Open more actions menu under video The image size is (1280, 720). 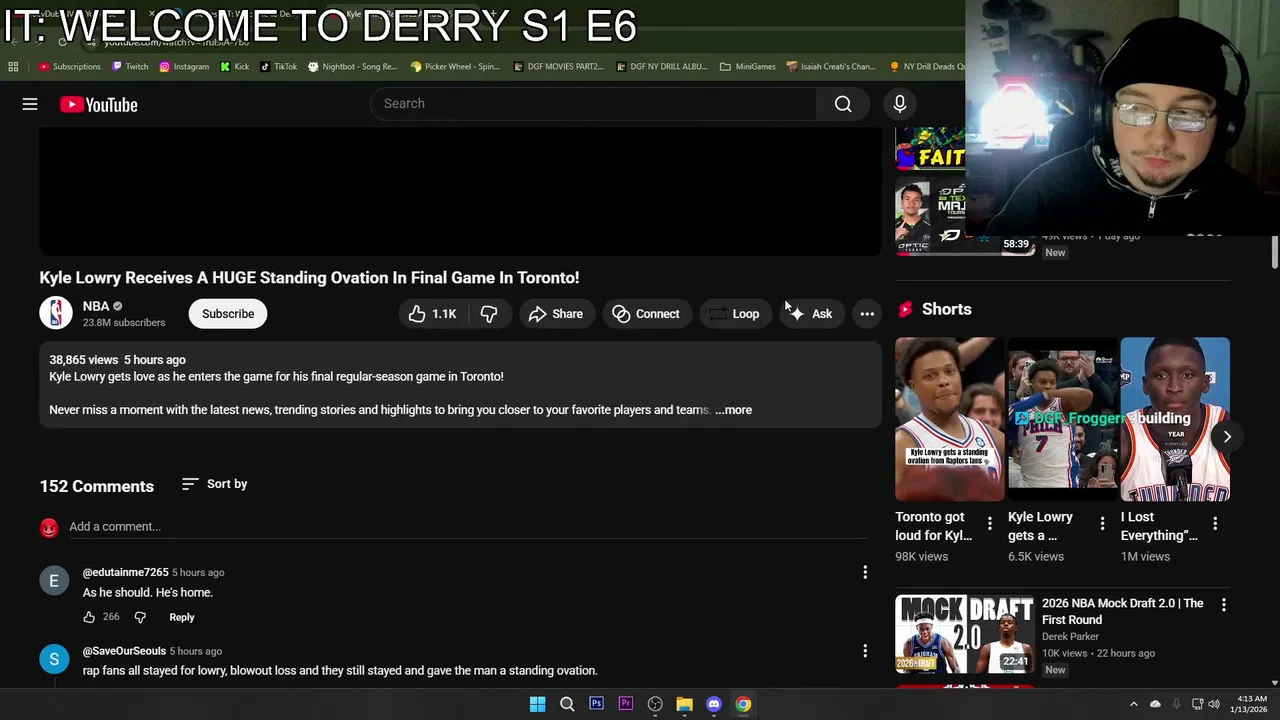[867, 314]
